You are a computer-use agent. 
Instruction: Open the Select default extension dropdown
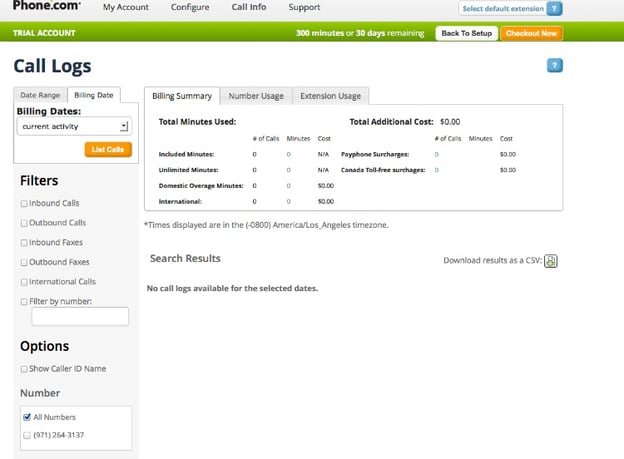tap(502, 8)
